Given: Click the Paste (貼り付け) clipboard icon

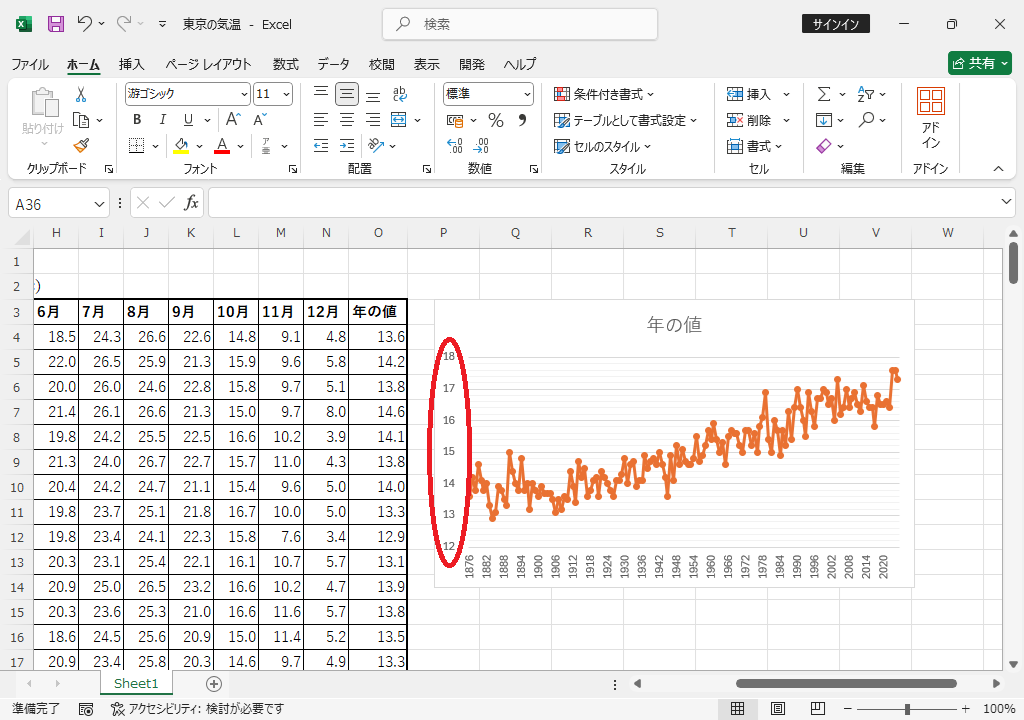Looking at the screenshot, I should [x=44, y=103].
